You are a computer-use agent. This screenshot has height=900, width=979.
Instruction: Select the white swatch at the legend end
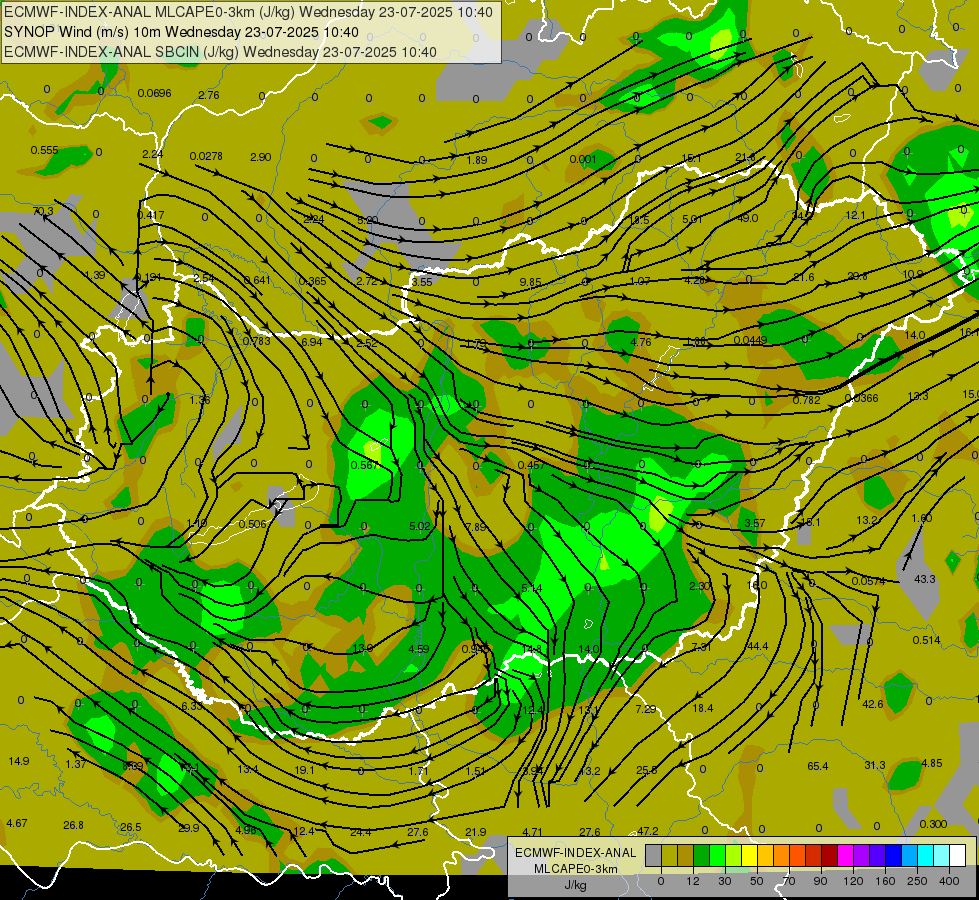[958, 855]
